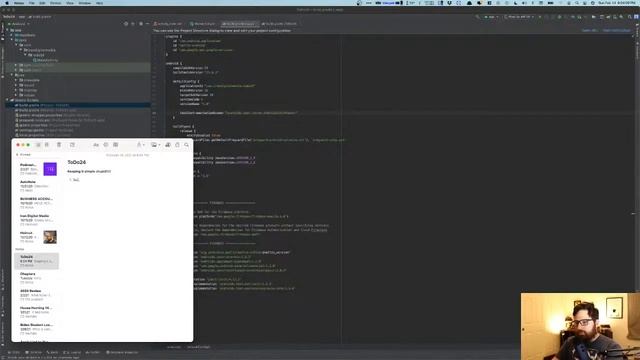Hide the project panel with minus icon
The image size is (640, 360).
(147, 24)
